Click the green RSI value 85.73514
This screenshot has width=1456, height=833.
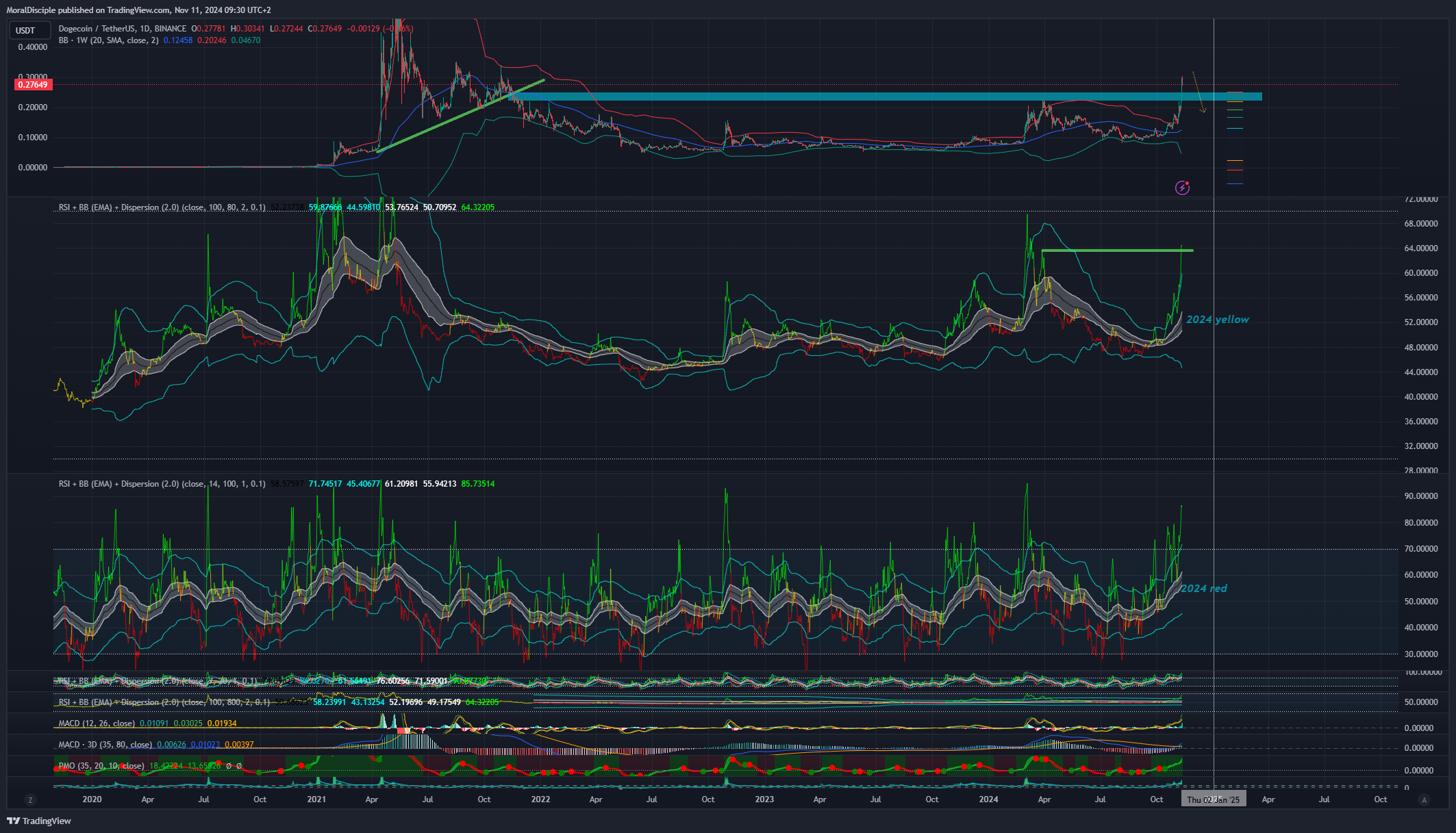478,484
